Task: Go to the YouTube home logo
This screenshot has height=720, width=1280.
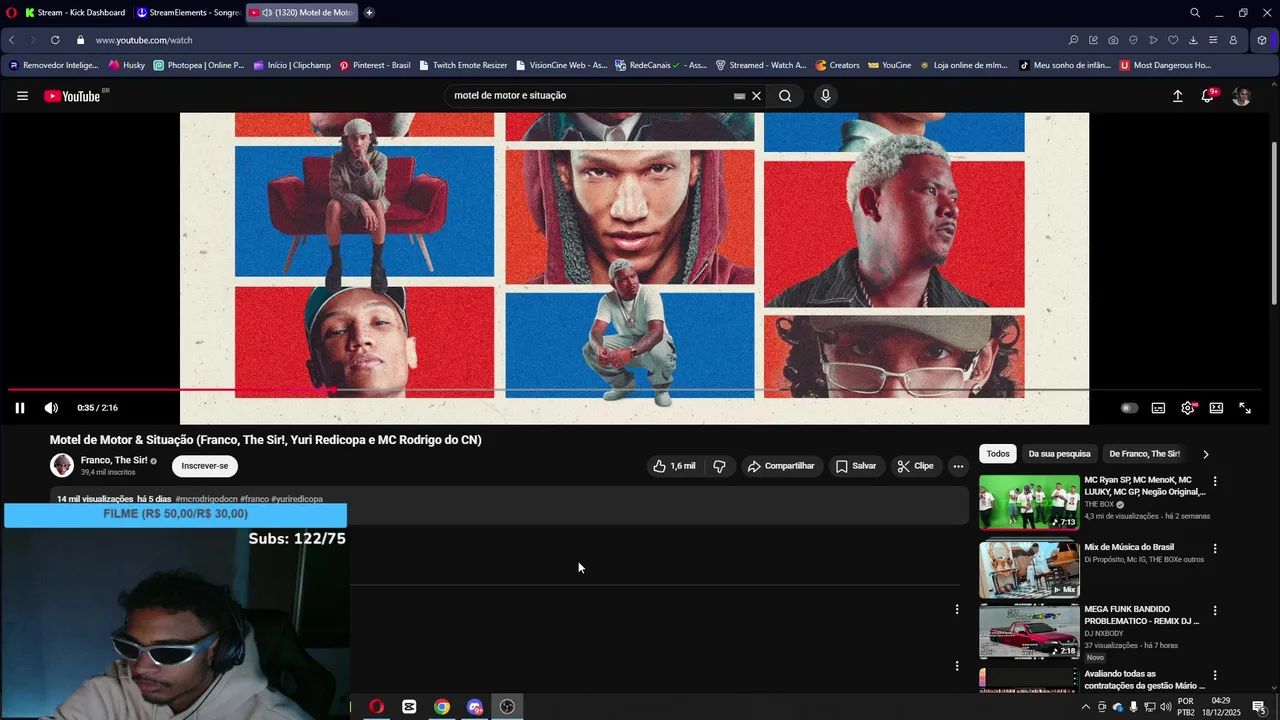Action: coord(72,96)
